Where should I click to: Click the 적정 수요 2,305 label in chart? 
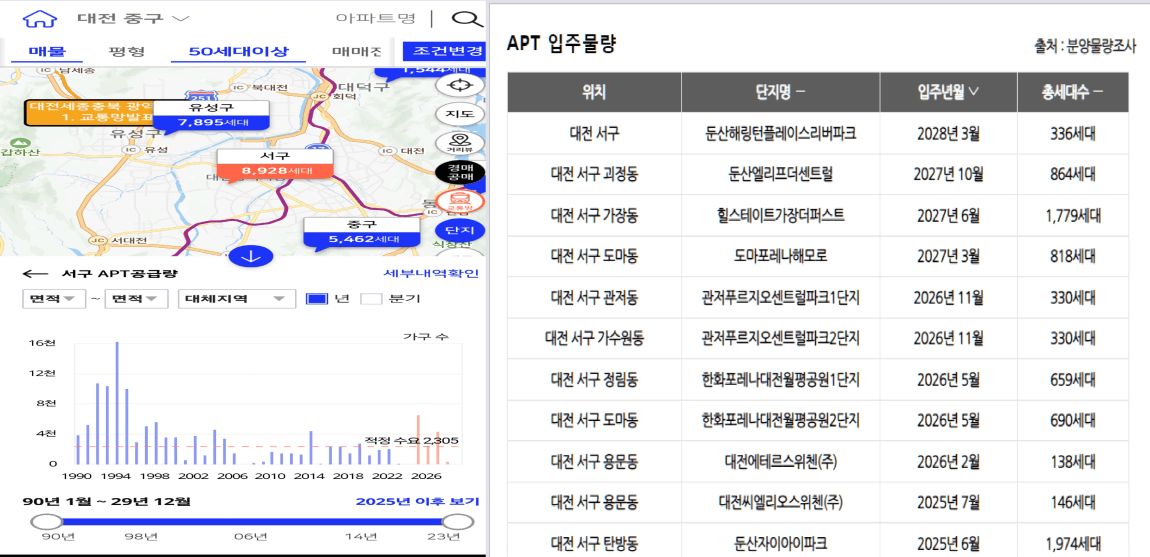point(411,440)
